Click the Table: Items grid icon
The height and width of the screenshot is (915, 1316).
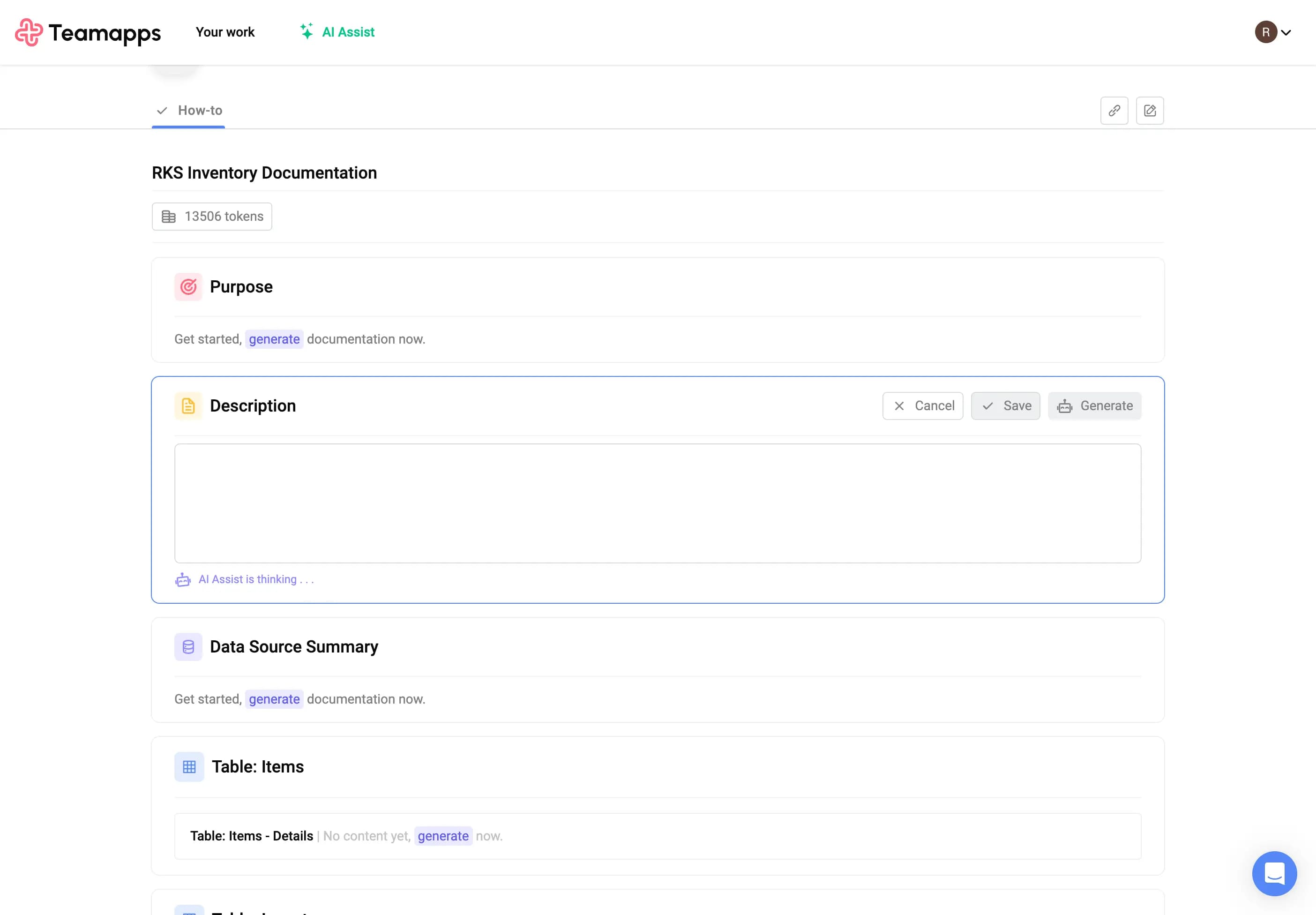tap(189, 766)
